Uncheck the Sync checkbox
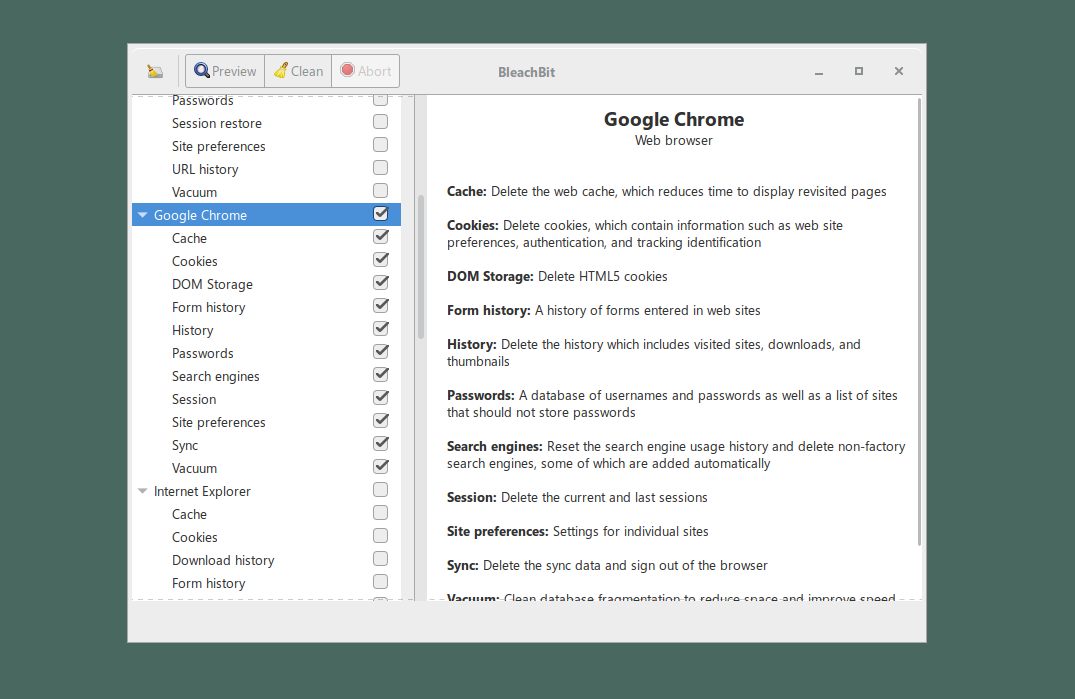 tap(381, 444)
